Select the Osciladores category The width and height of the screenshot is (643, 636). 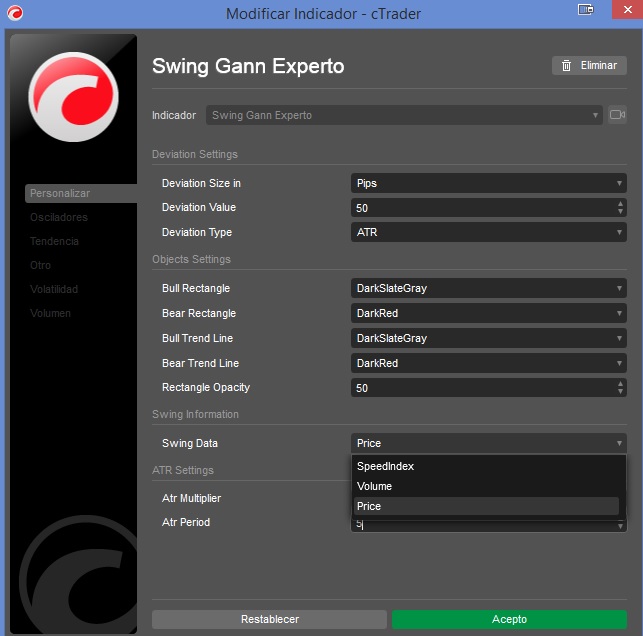(x=59, y=217)
